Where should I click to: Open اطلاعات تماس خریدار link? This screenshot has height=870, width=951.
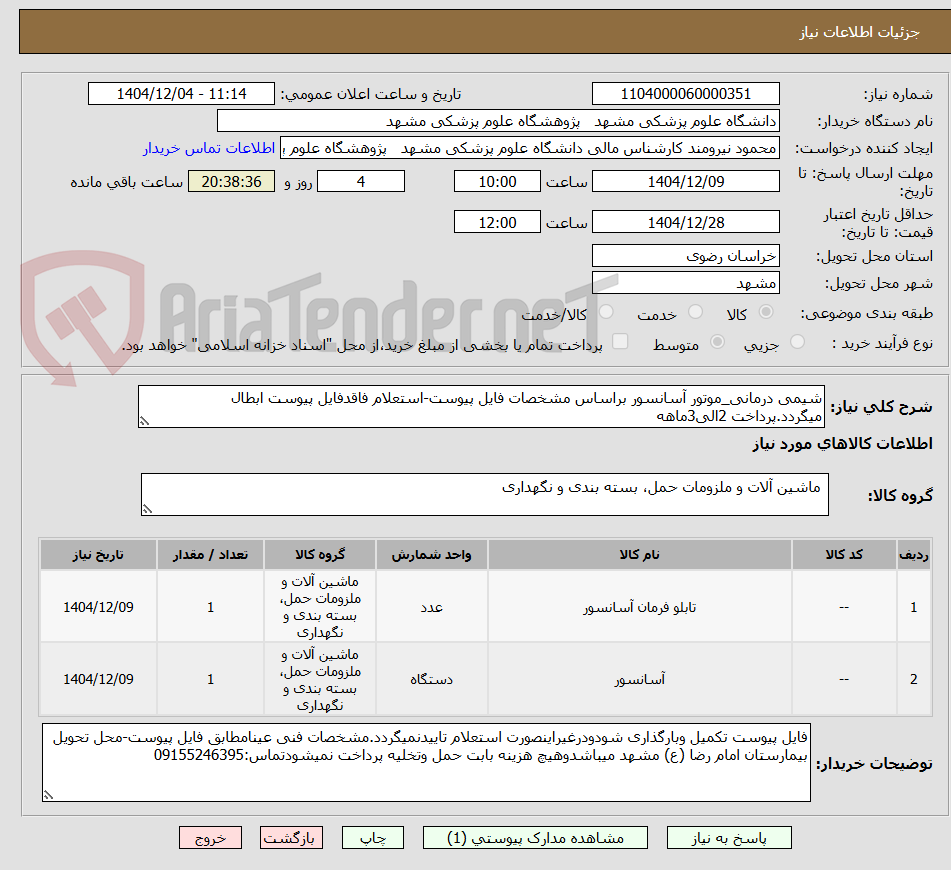209,148
